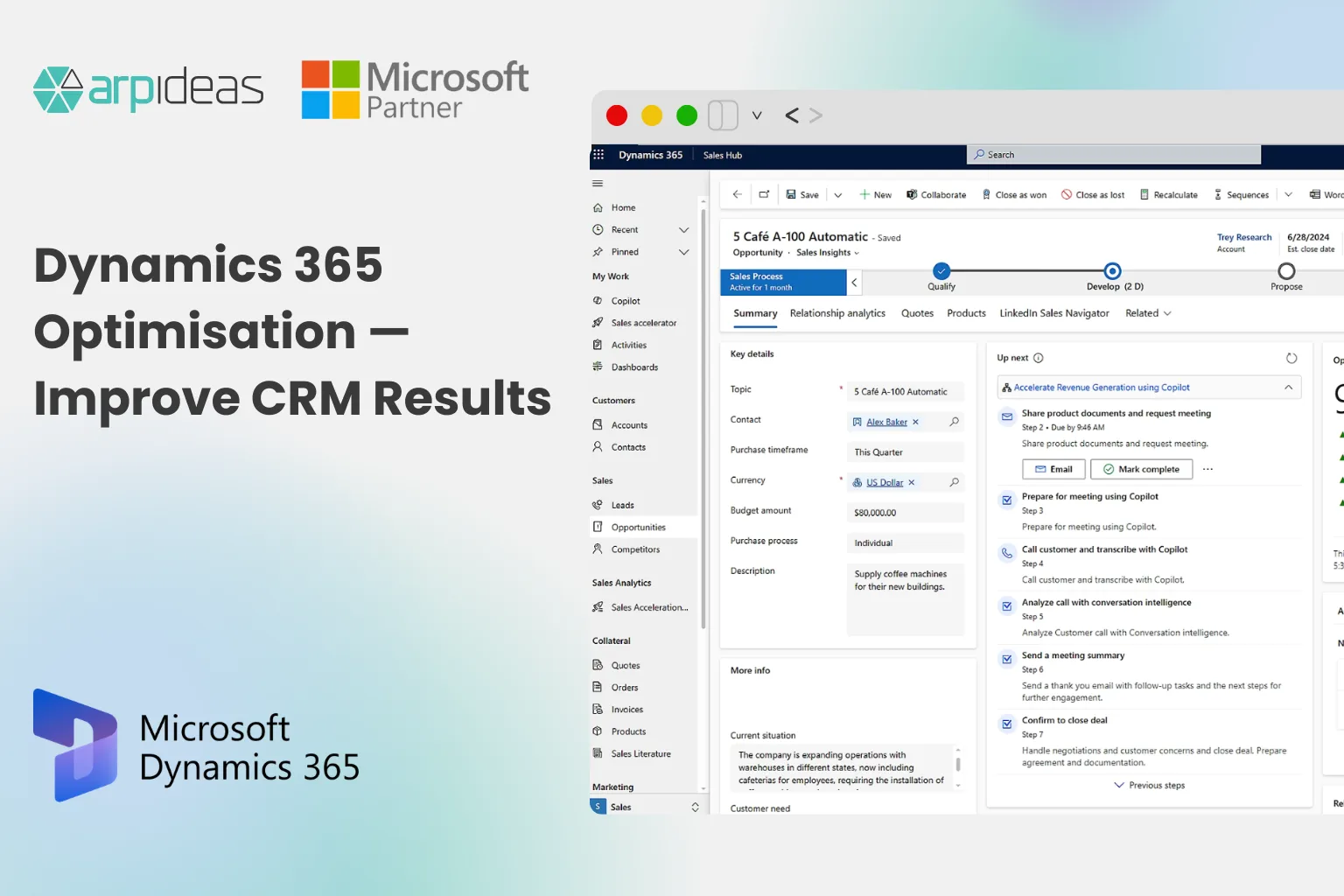Screen dimensions: 1344x896
Task: Open the Products tab
Action: pos(966,313)
